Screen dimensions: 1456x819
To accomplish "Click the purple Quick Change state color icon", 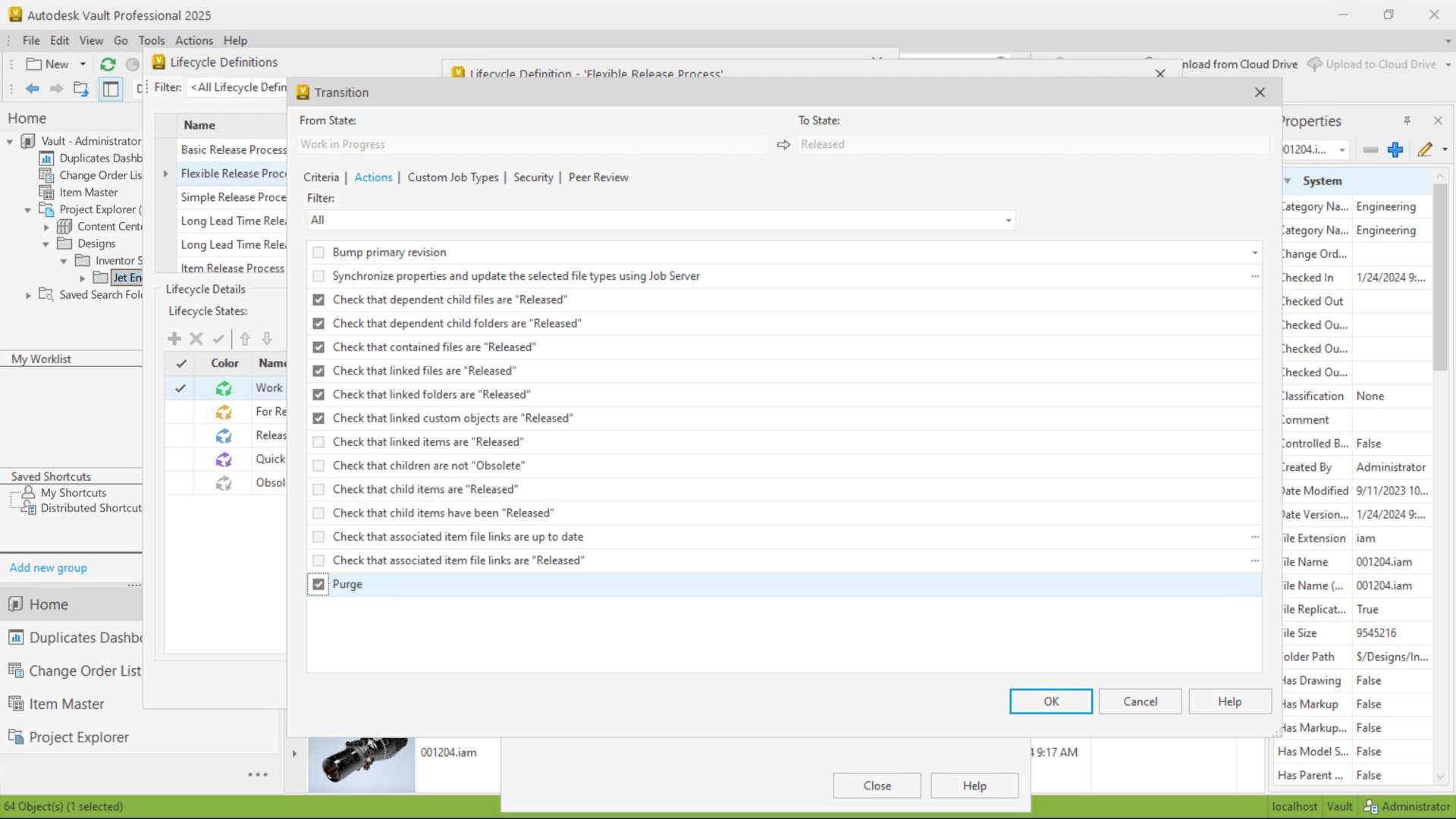I will tap(224, 459).
